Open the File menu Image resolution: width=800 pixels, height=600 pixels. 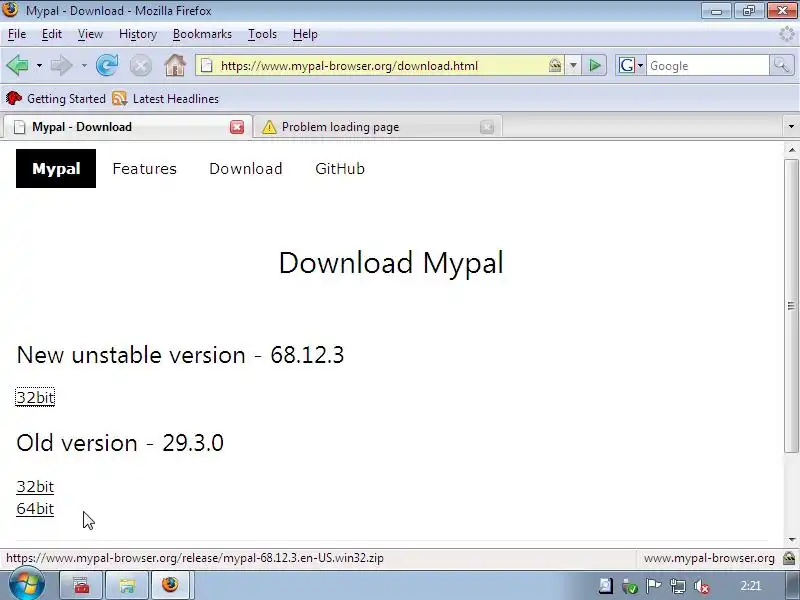(x=17, y=34)
